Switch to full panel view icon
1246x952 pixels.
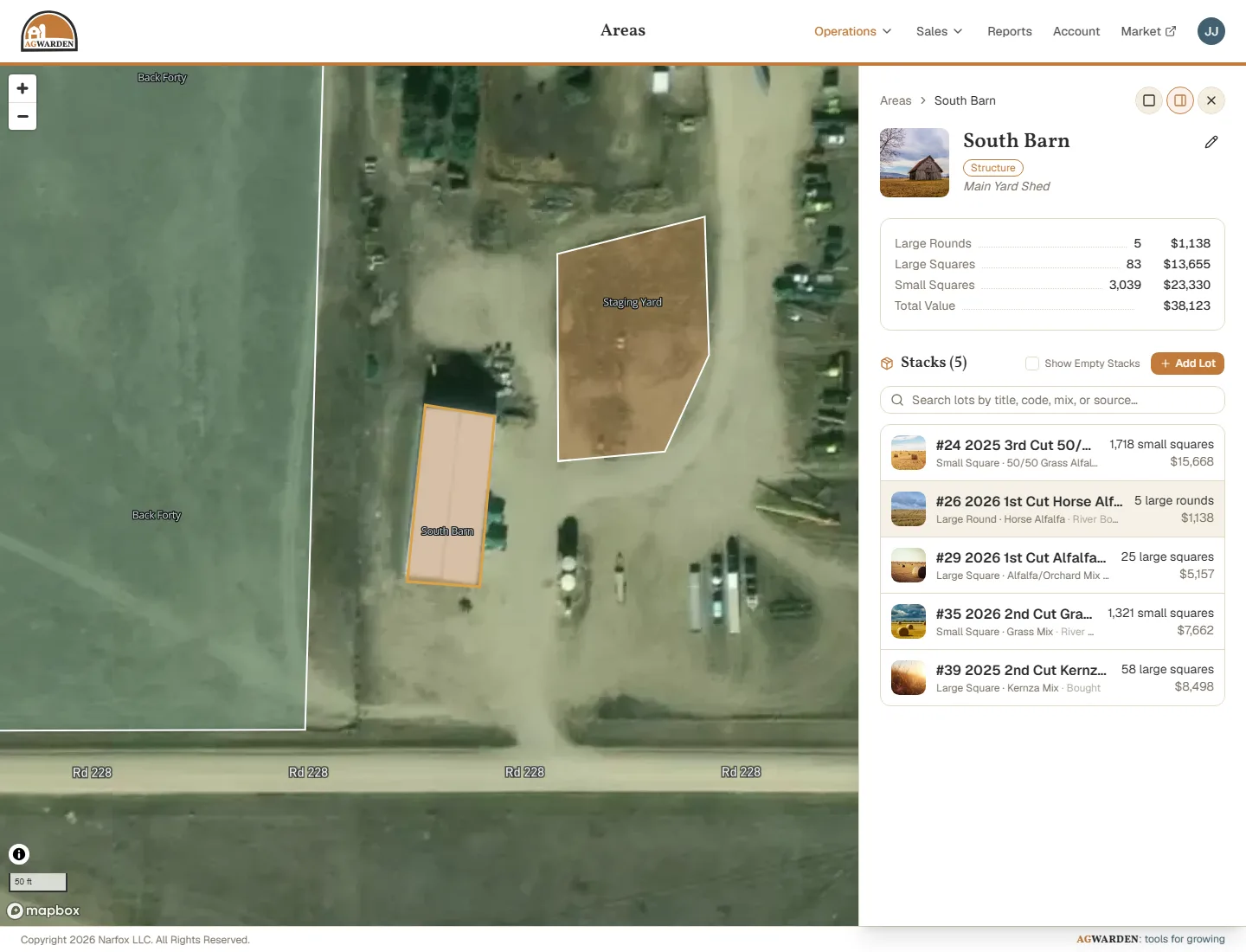click(x=1149, y=100)
